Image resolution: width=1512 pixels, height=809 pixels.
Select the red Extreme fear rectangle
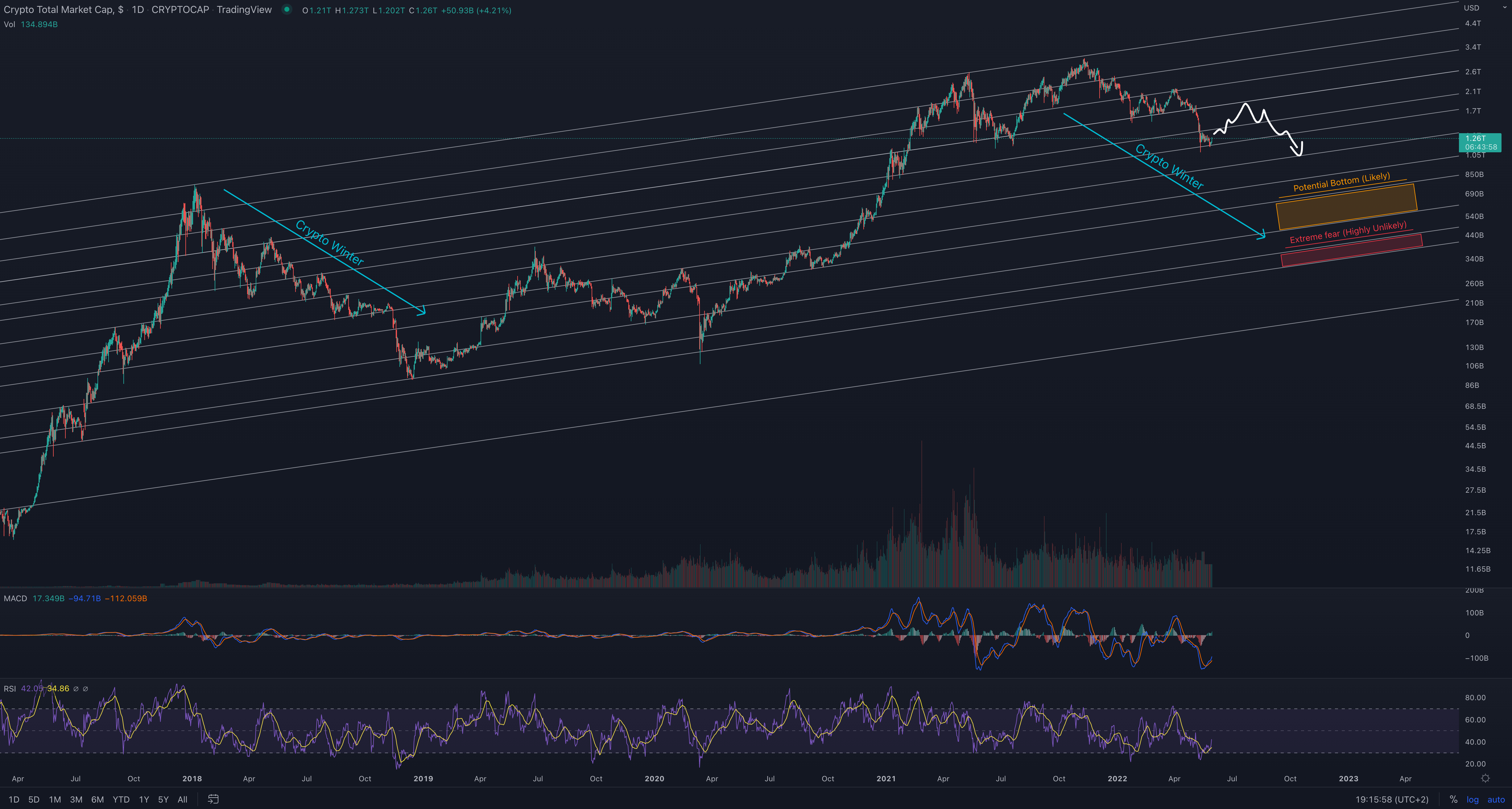coord(1351,251)
